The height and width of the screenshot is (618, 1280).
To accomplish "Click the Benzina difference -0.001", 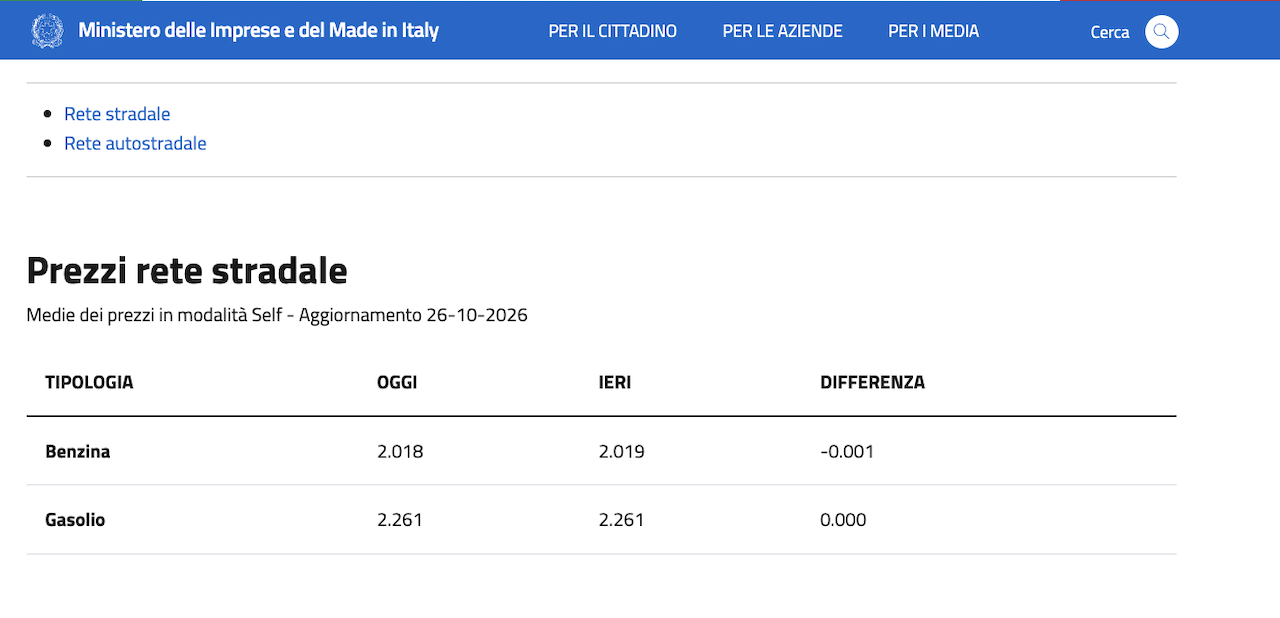I will (x=847, y=451).
